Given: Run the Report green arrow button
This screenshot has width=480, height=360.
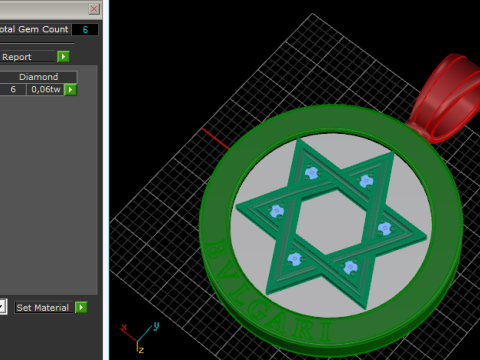Looking at the screenshot, I should [63, 57].
